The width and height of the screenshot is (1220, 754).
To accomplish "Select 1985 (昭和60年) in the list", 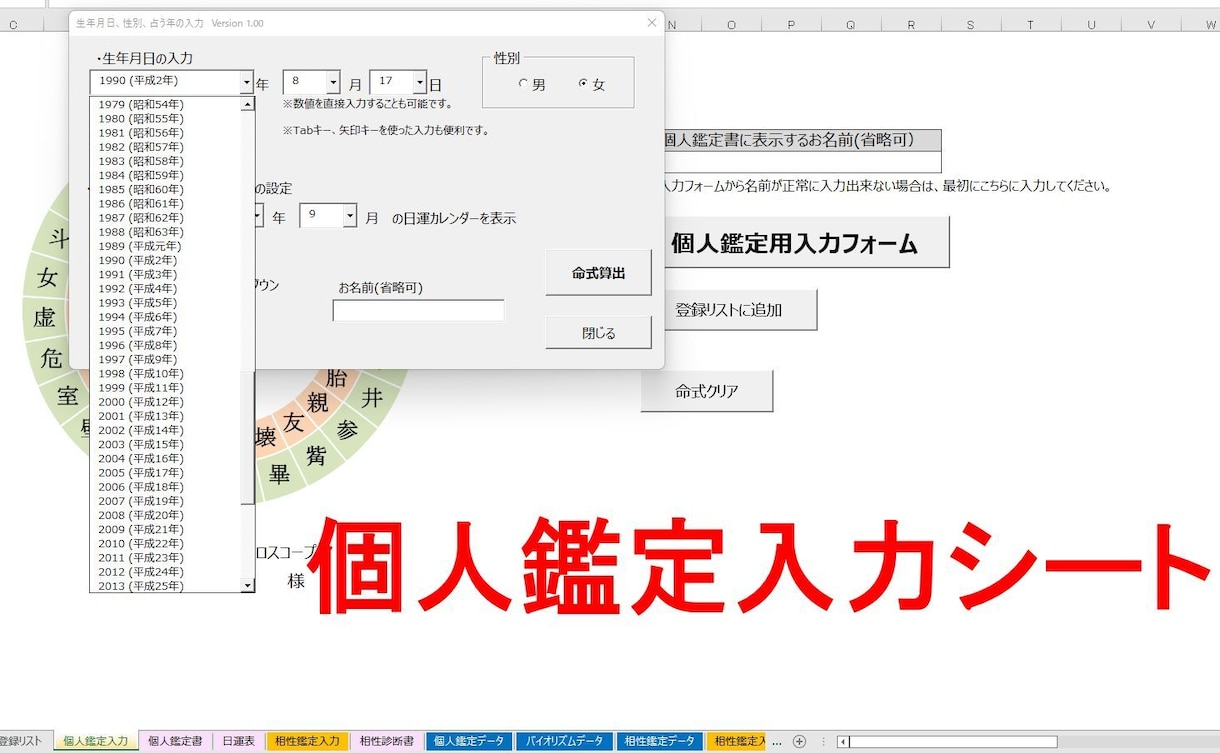I will 166,189.
